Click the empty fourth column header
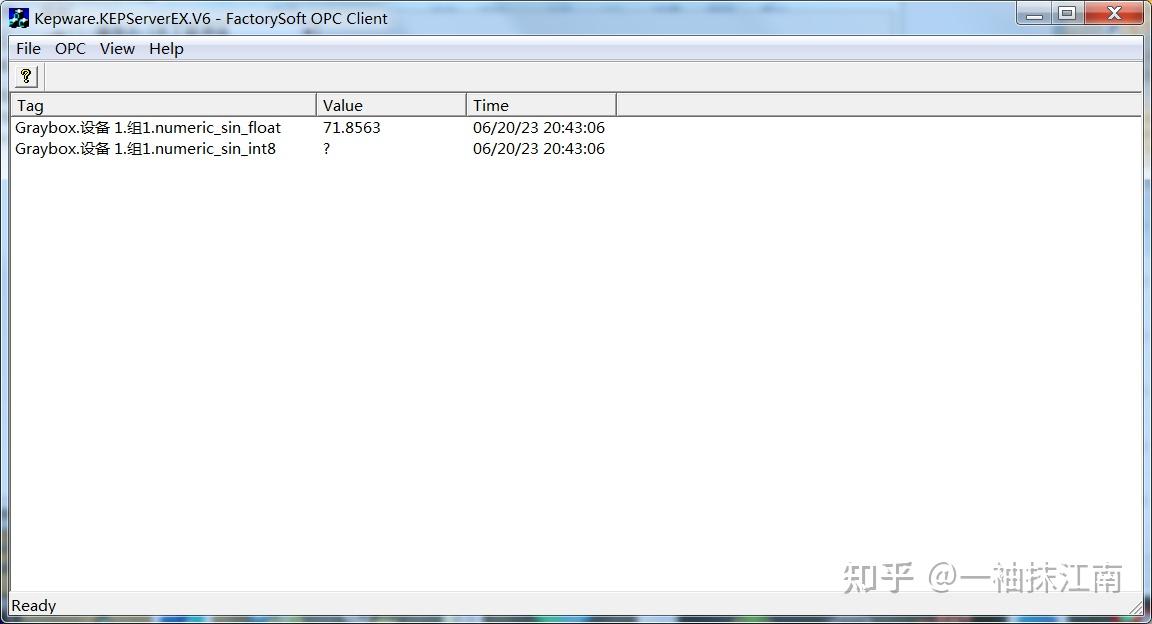This screenshot has height=624, width=1152. 880,105
